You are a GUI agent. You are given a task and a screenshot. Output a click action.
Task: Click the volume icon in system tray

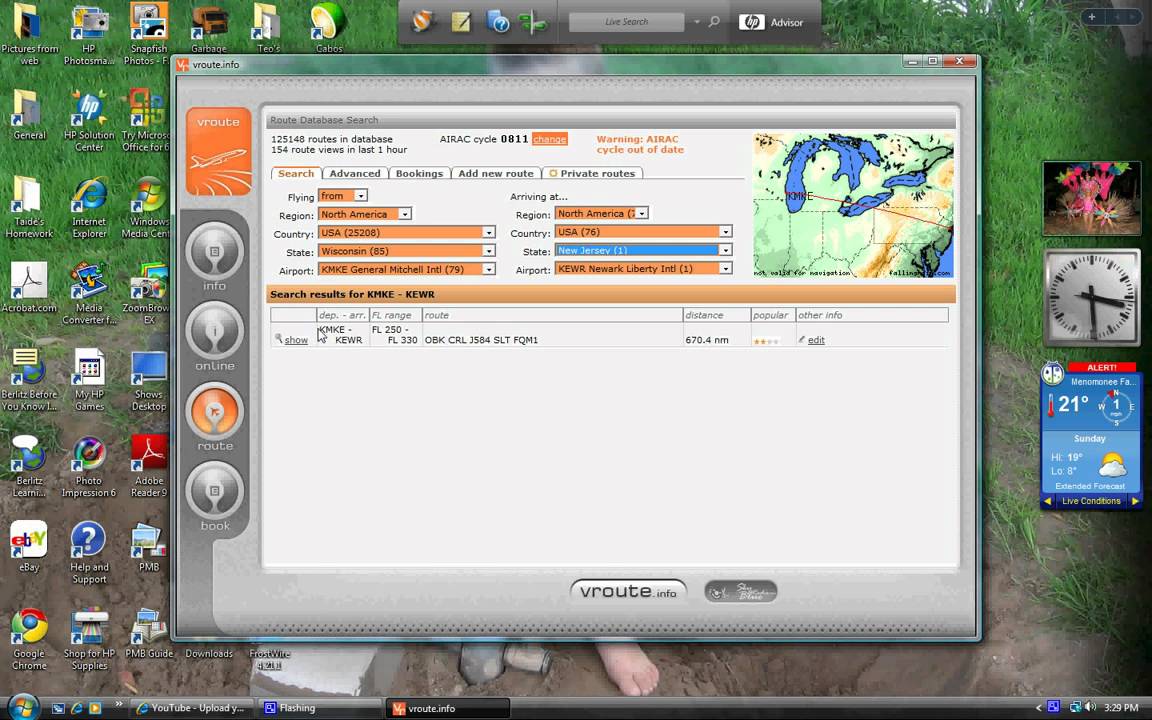point(1090,708)
